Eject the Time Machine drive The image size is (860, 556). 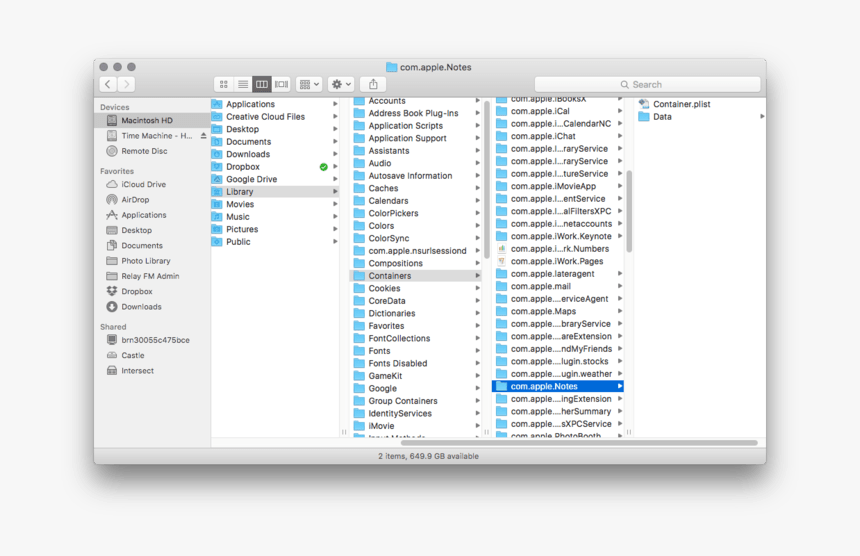point(203,135)
